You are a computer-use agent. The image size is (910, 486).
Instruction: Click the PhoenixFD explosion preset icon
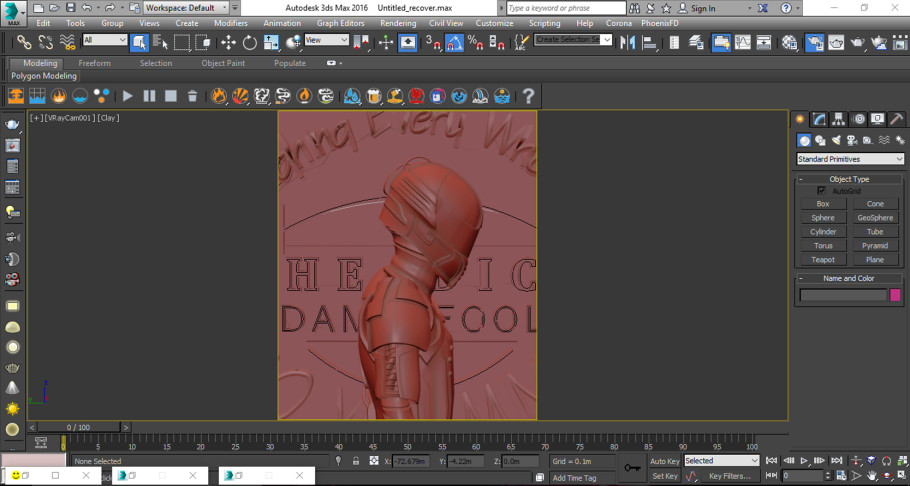coord(240,96)
